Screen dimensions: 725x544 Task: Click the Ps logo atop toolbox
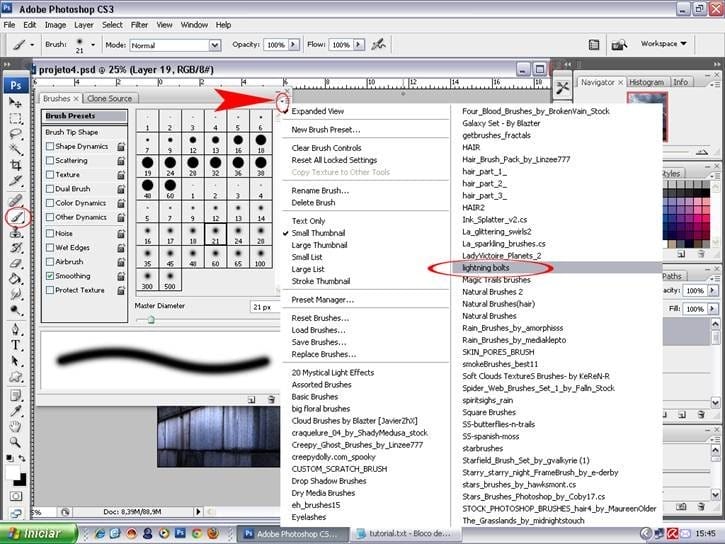coord(15,85)
